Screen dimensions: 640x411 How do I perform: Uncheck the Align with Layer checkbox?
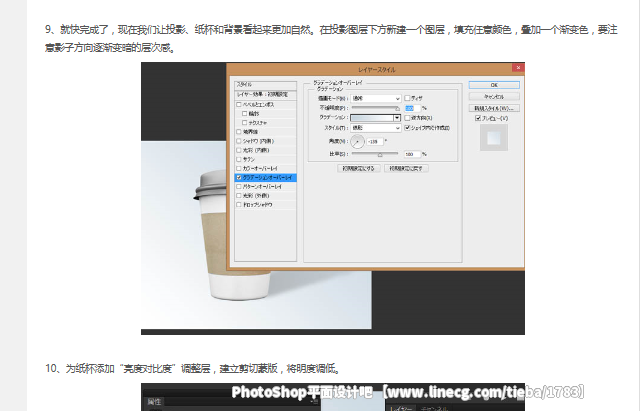coord(406,128)
